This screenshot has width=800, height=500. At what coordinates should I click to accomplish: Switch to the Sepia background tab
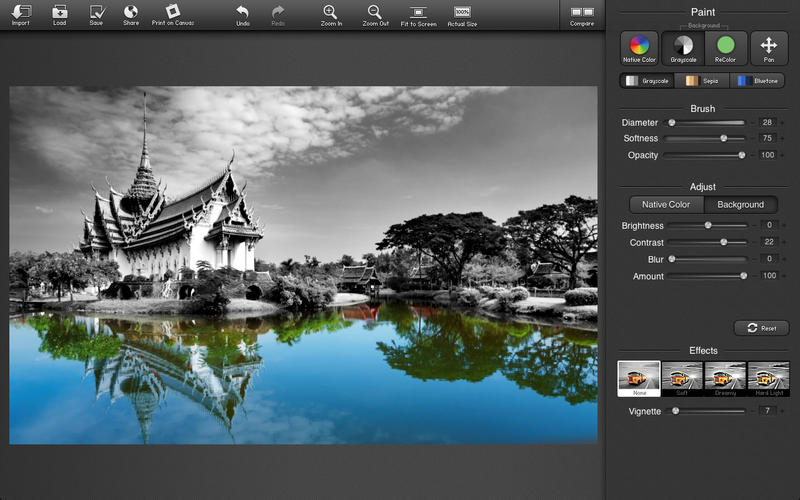point(700,81)
